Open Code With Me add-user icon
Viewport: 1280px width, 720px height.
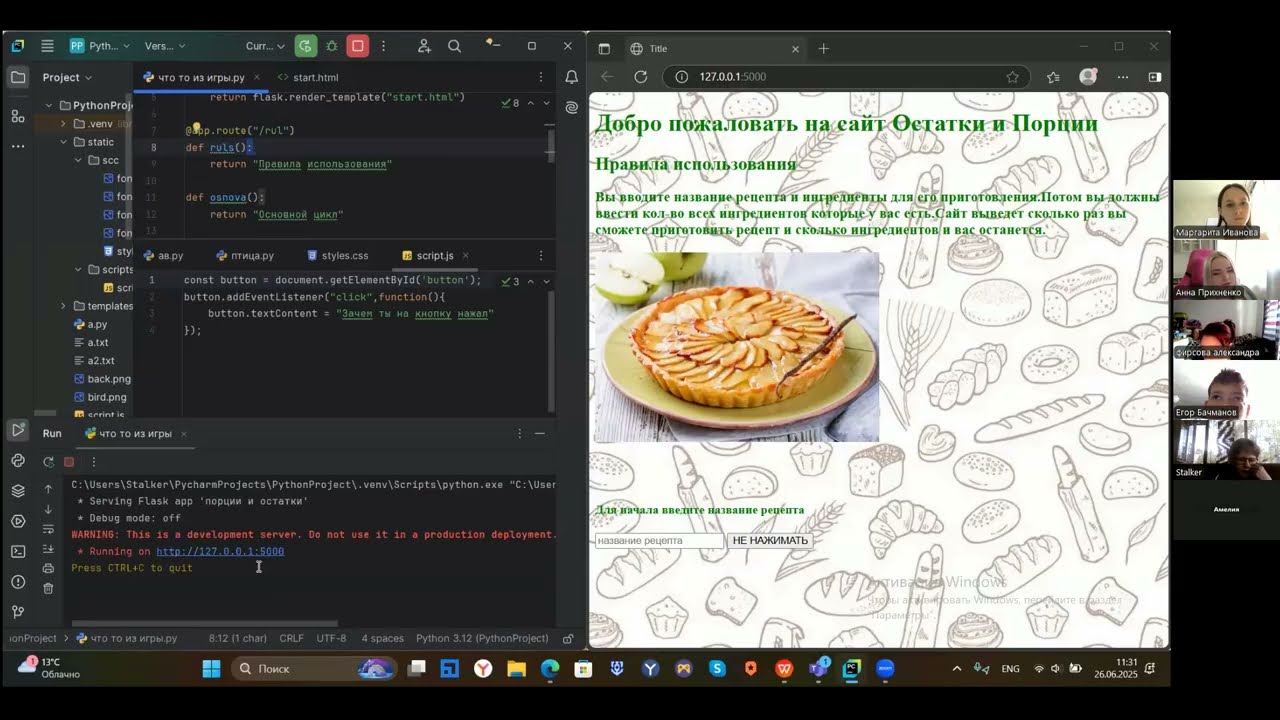click(x=424, y=46)
